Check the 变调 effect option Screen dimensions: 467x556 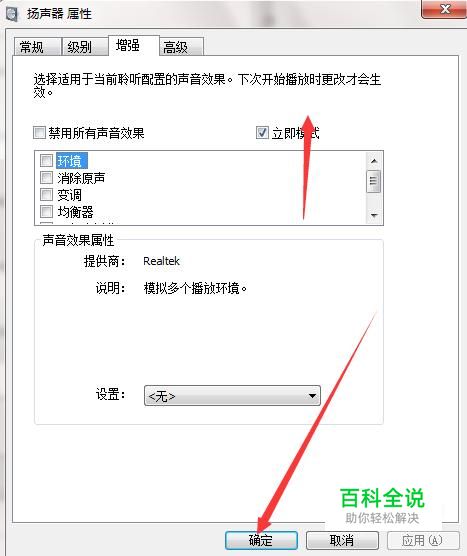click(46, 194)
